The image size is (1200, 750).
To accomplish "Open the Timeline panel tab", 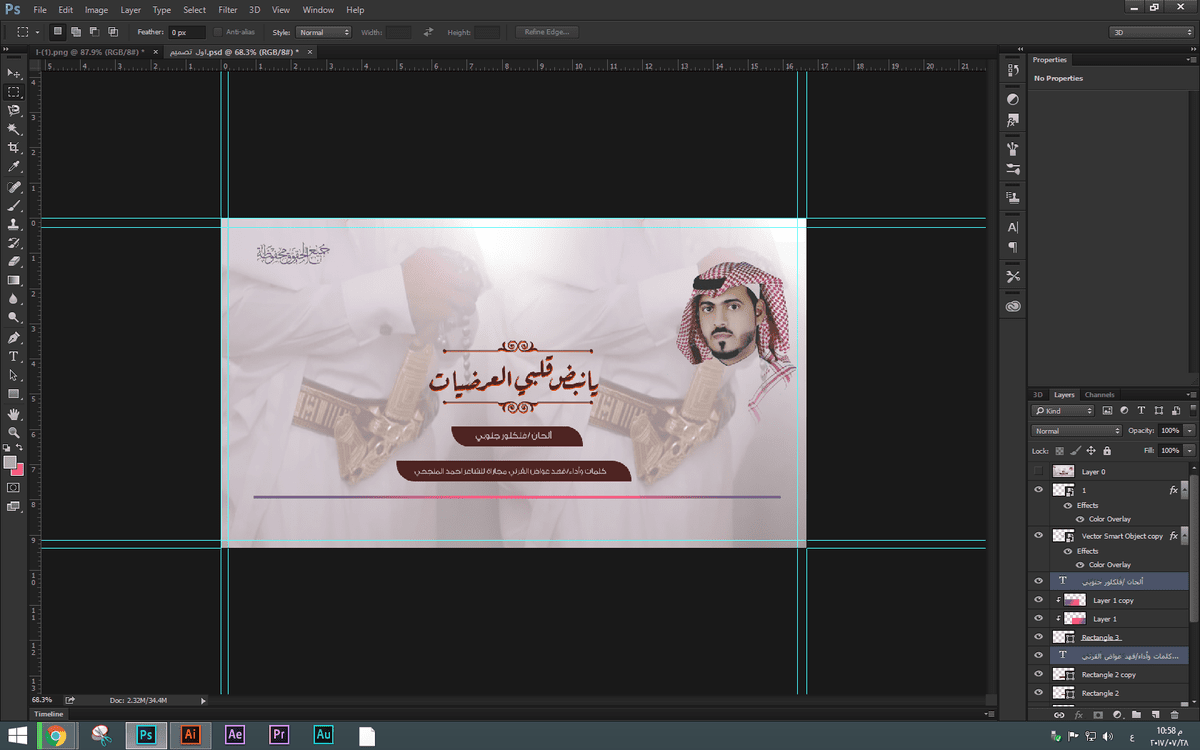I will click(48, 714).
